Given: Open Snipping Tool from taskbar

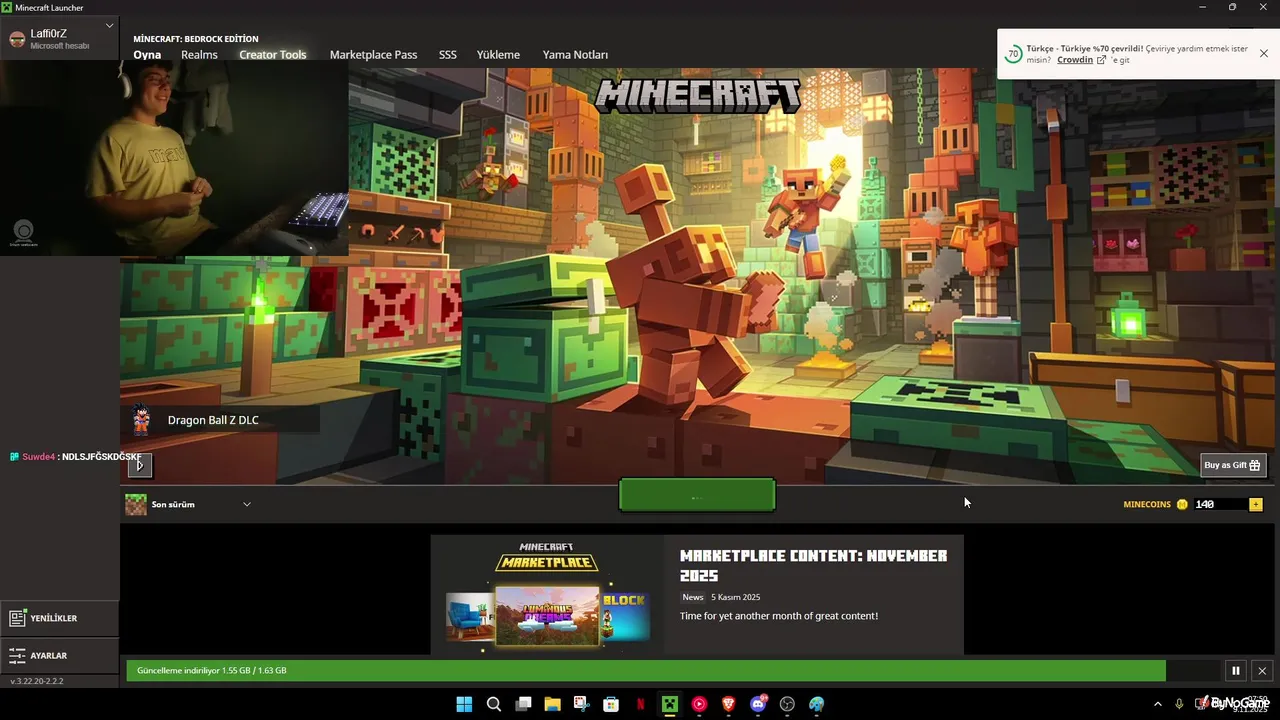Looking at the screenshot, I should (581, 704).
